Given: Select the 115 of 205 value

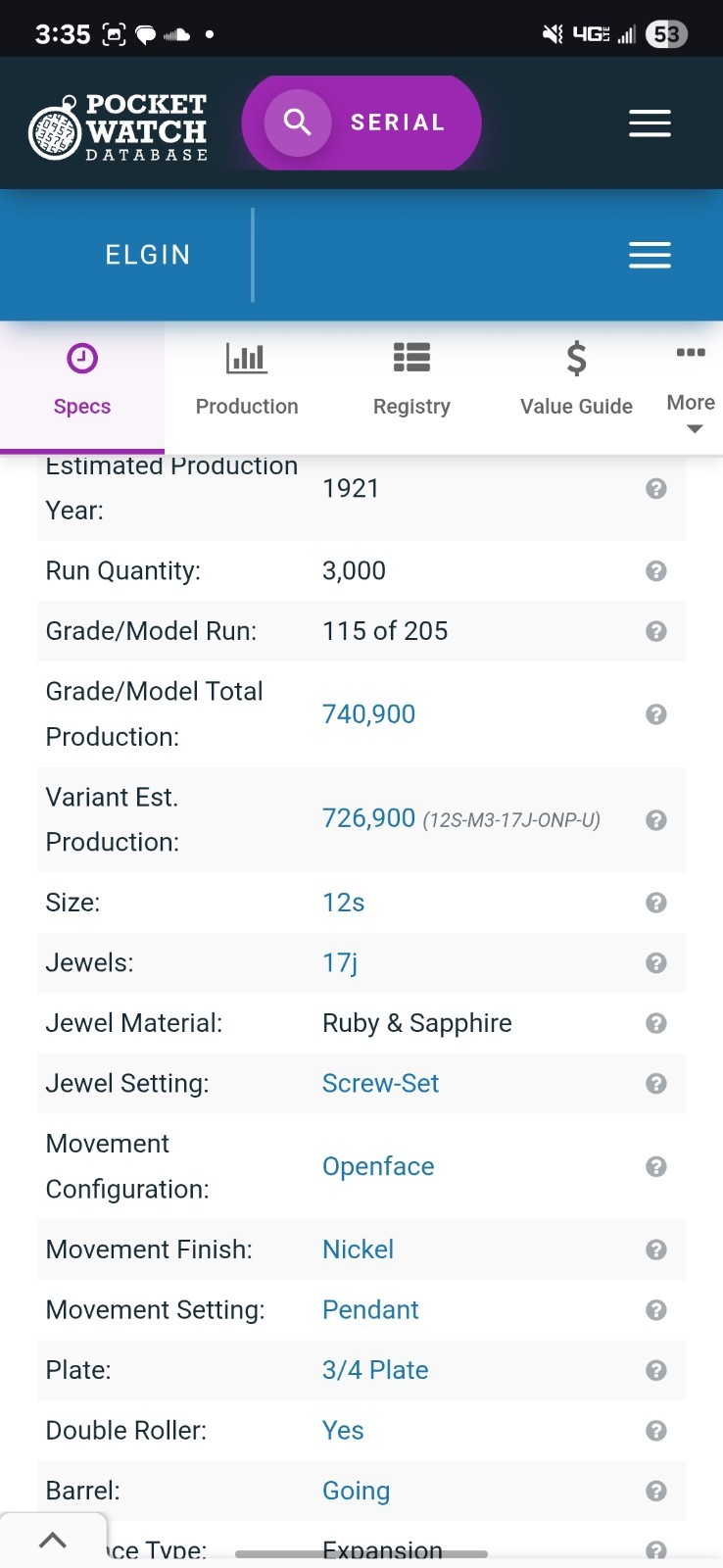Looking at the screenshot, I should pyautogui.click(x=385, y=631).
